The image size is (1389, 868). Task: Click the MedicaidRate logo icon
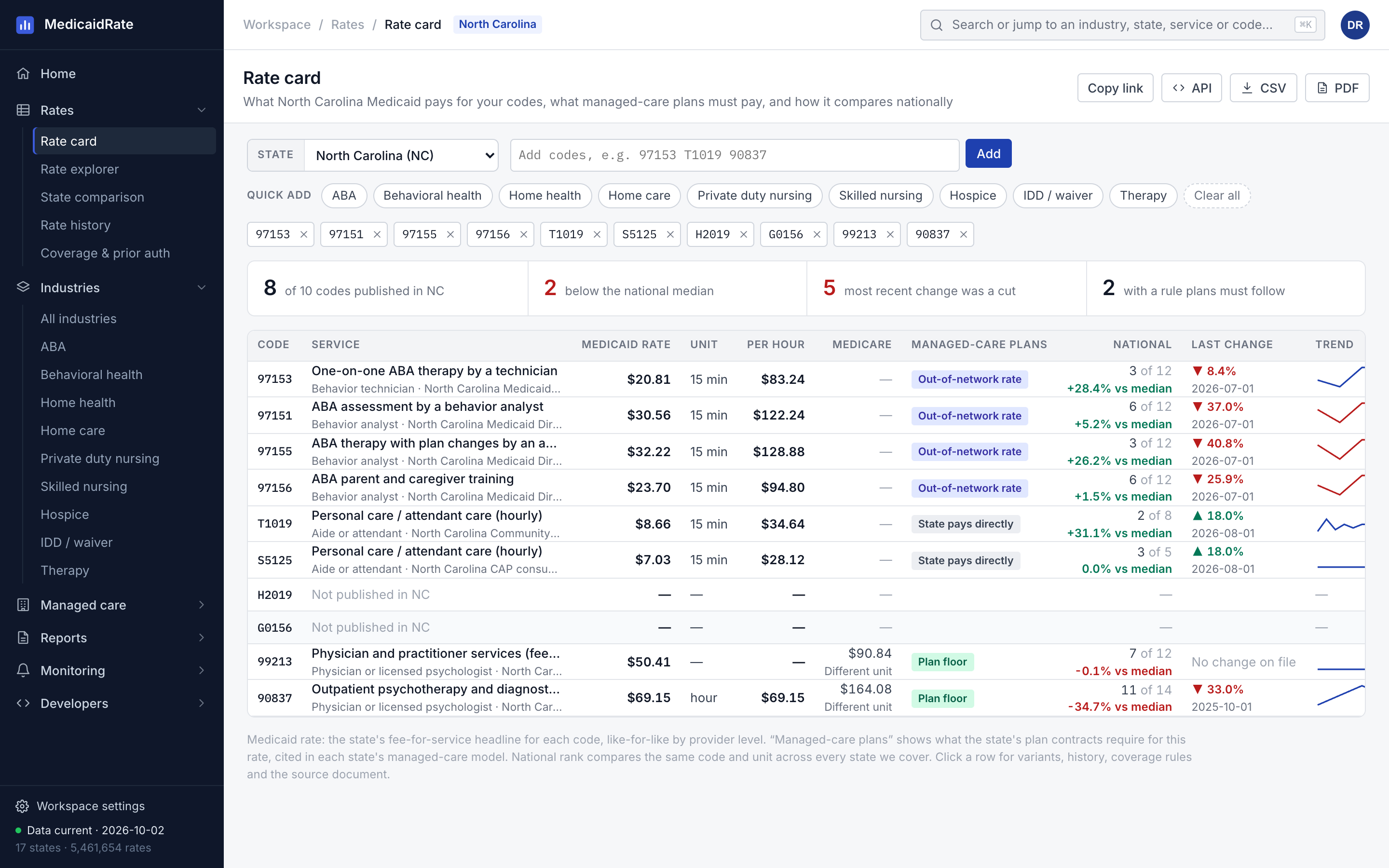pos(25,25)
